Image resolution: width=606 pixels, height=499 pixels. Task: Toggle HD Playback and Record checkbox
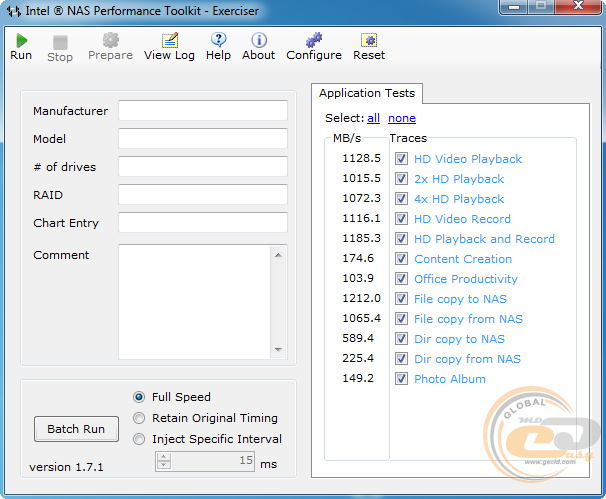pos(401,238)
